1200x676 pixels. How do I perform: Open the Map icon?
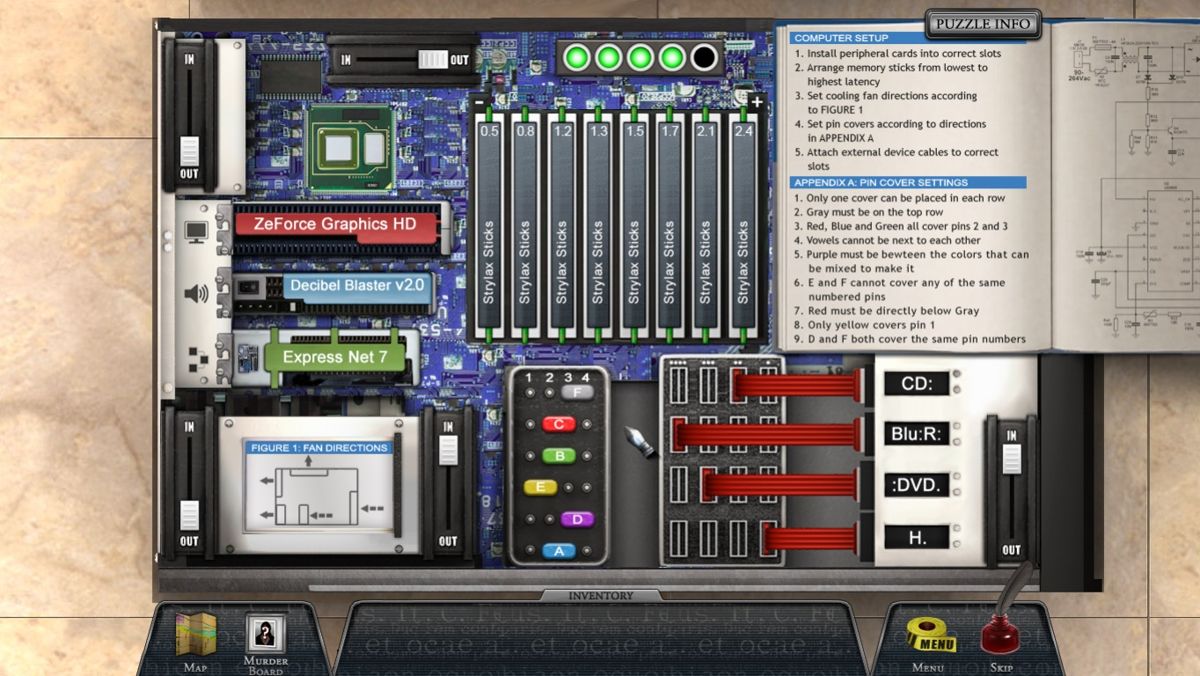(x=196, y=635)
